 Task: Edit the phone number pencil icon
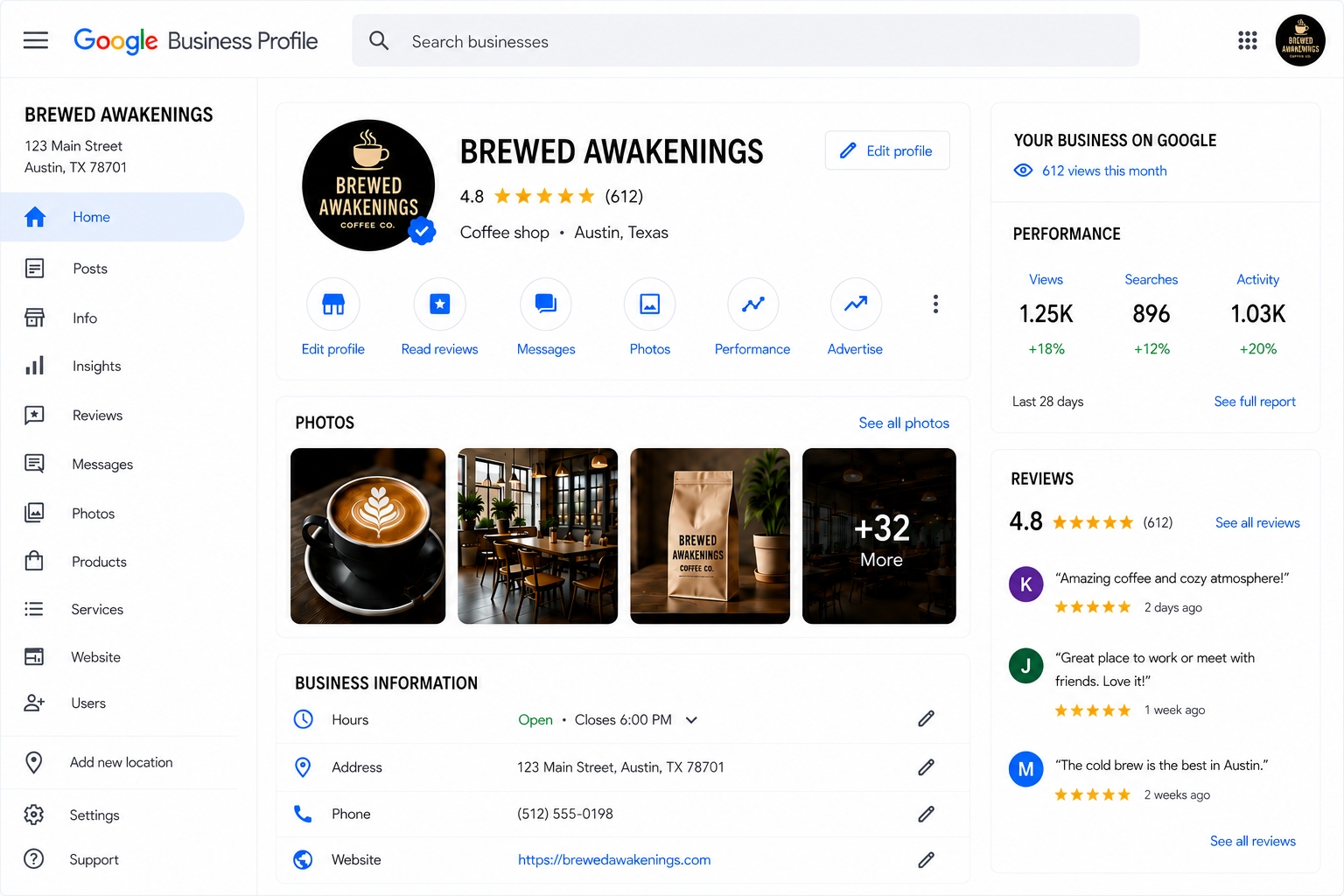point(926,814)
